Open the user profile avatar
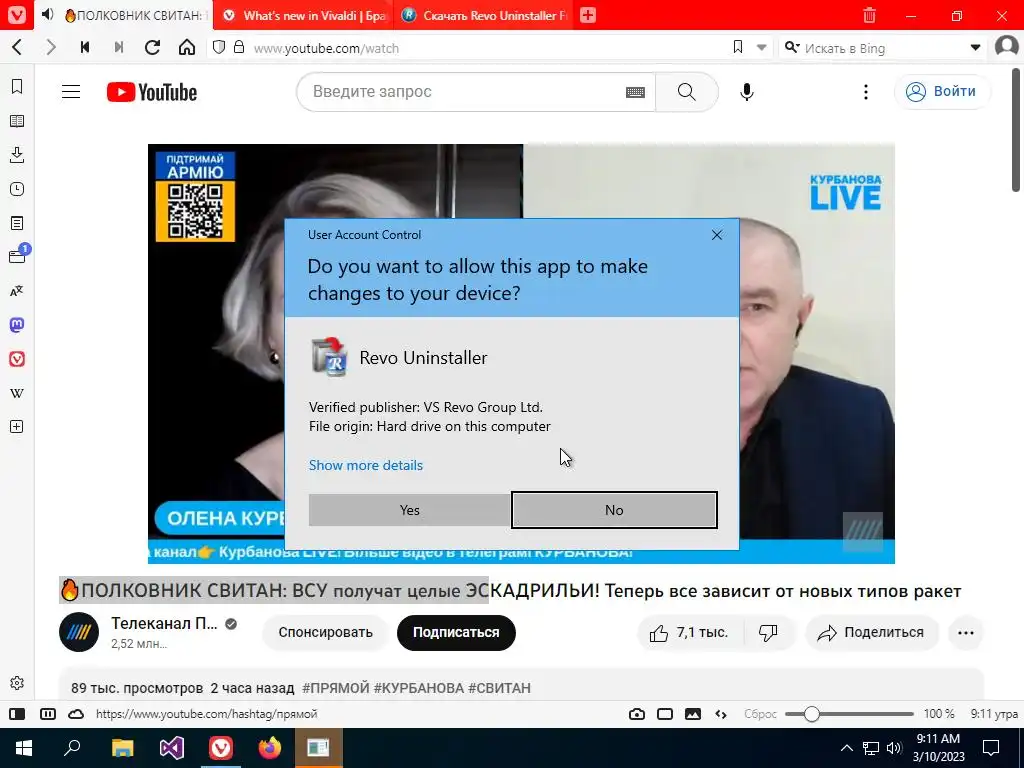This screenshot has width=1024, height=768. tap(1006, 48)
